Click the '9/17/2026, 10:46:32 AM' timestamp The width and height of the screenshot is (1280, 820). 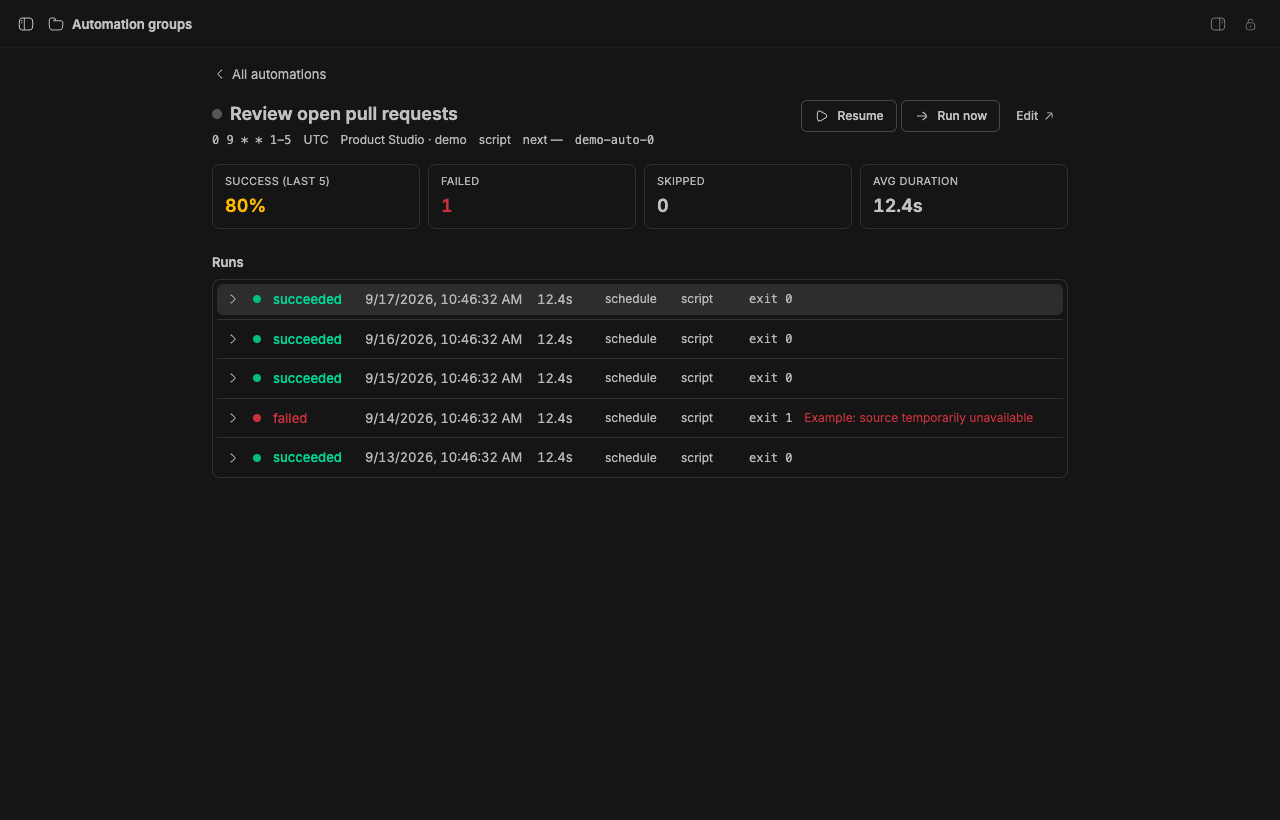click(x=443, y=299)
